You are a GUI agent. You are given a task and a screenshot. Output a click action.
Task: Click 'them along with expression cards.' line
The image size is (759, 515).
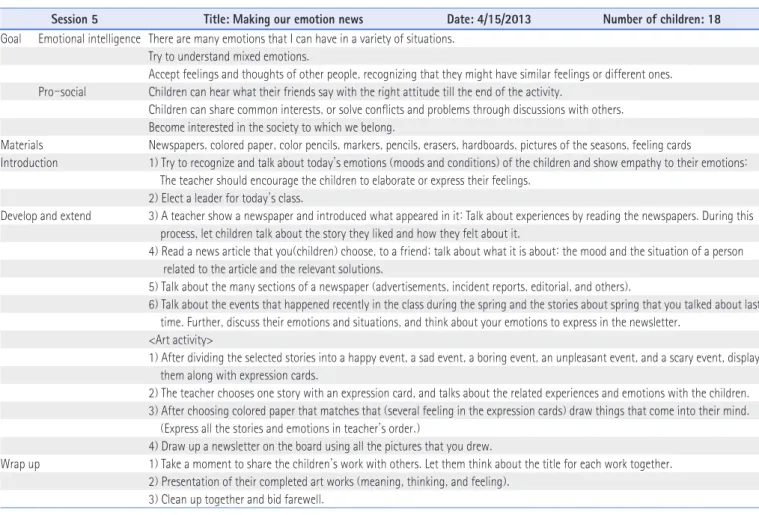point(239,376)
